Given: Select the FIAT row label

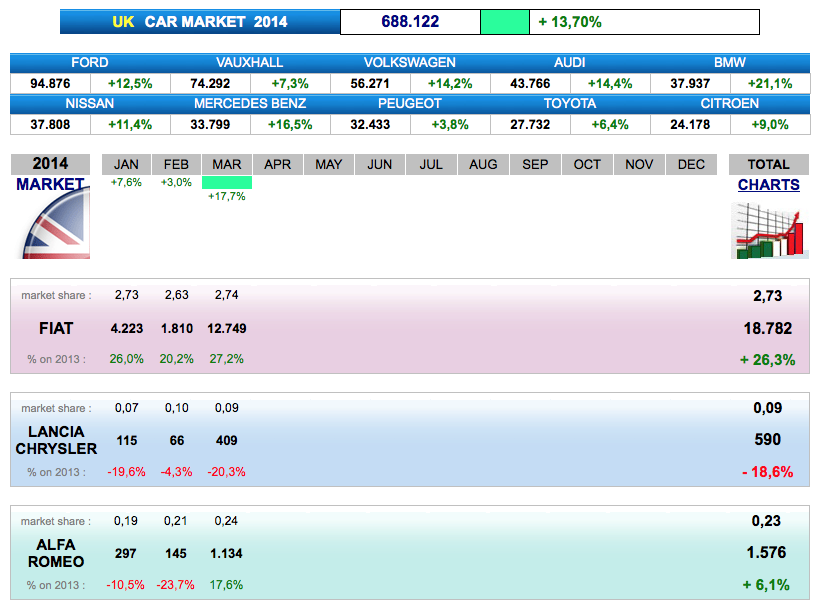Looking at the screenshot, I should [x=56, y=329].
